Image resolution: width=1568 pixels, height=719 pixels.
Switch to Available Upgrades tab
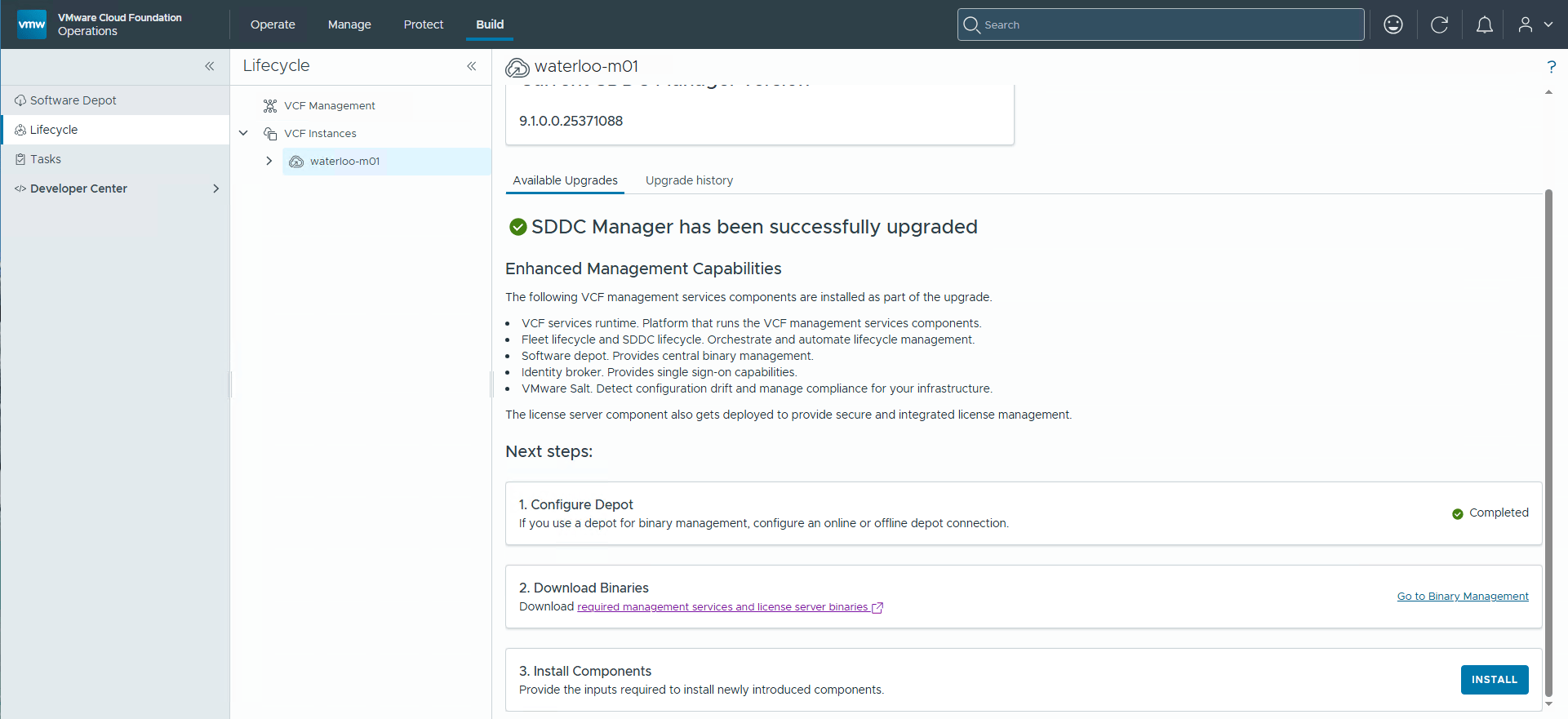click(565, 180)
